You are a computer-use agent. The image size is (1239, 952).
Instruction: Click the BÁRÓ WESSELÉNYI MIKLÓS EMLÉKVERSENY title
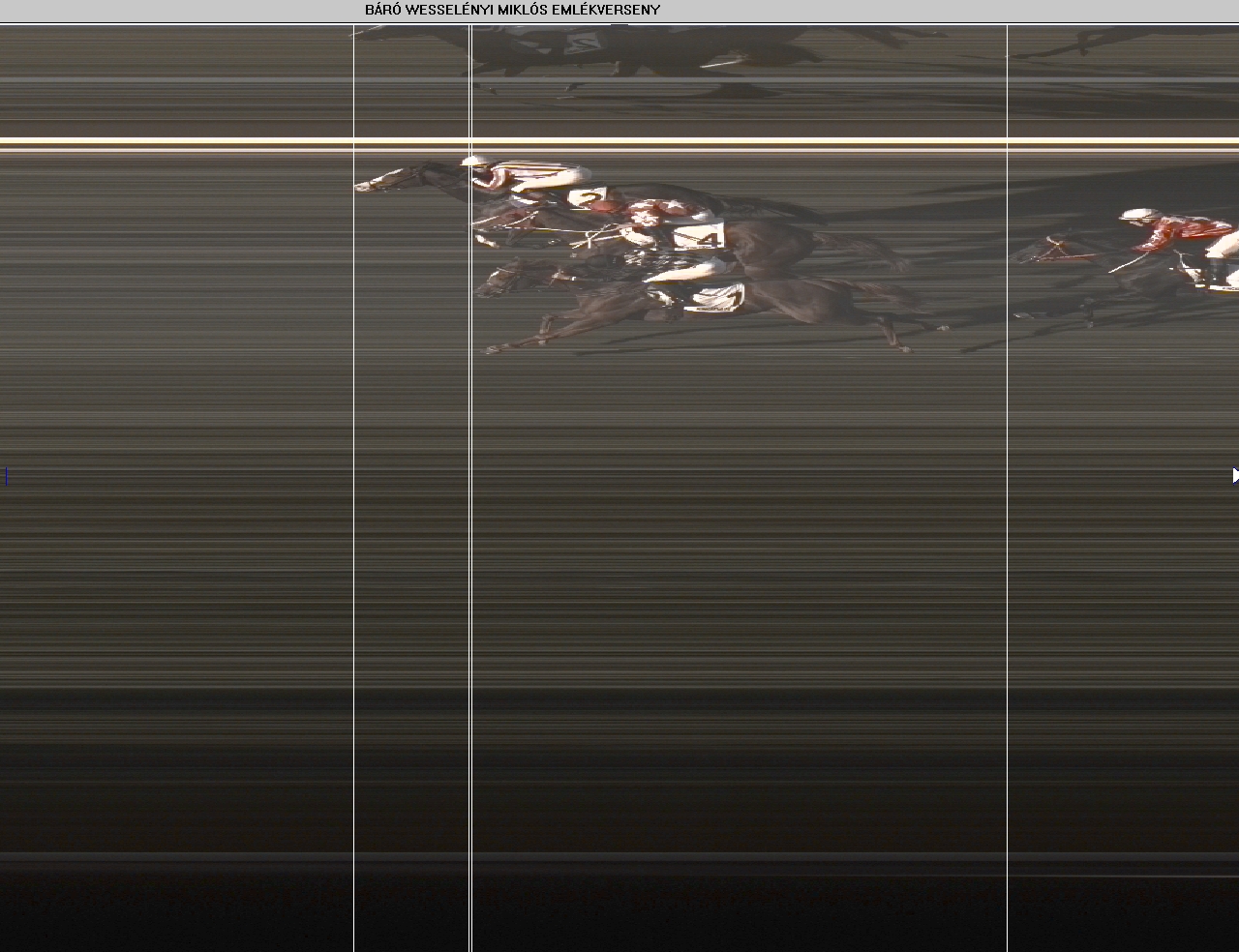pyautogui.click(x=512, y=11)
